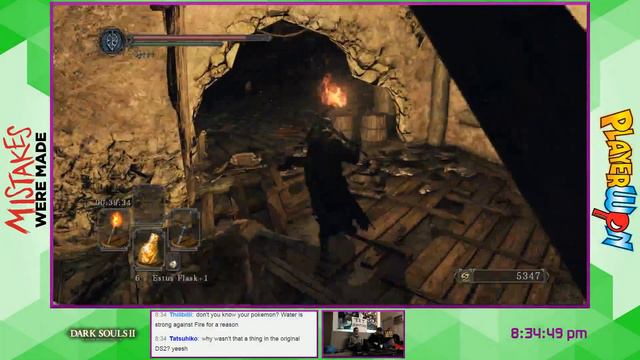
Task: Click the burning torch flame
Action: [333, 91]
